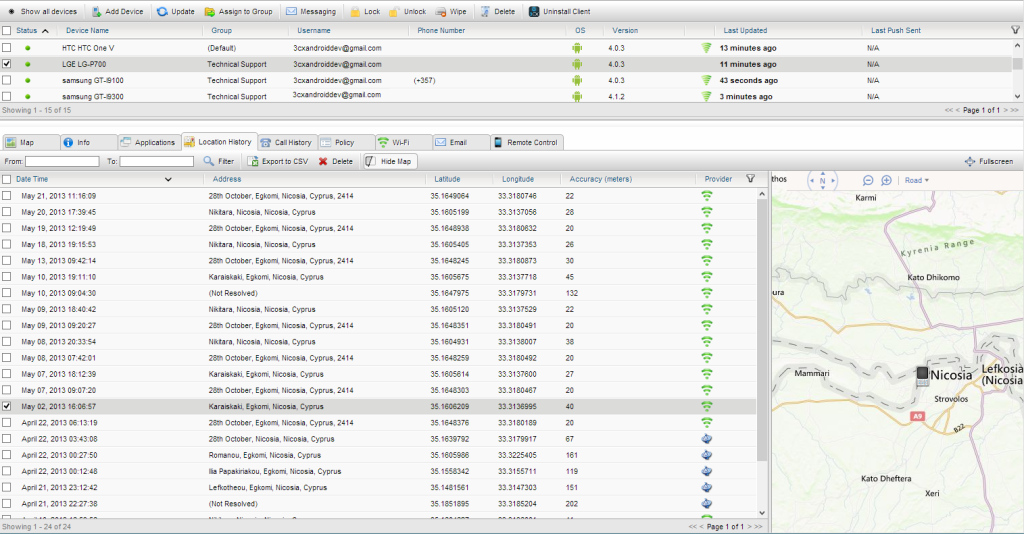Go to next page in location history pager
Image resolution: width=1024 pixels, height=534 pixels.
pyautogui.click(x=750, y=527)
